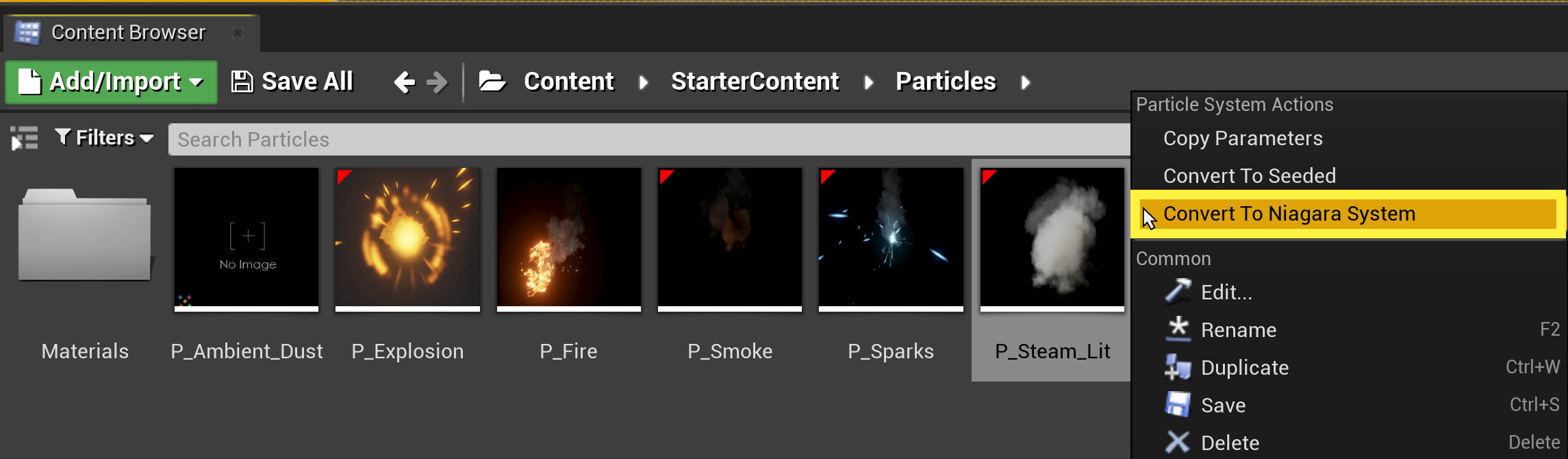Click the Save floppy disk icon for P_Steam_Lit
Screen dimensions: 1568x459
tap(1178, 404)
